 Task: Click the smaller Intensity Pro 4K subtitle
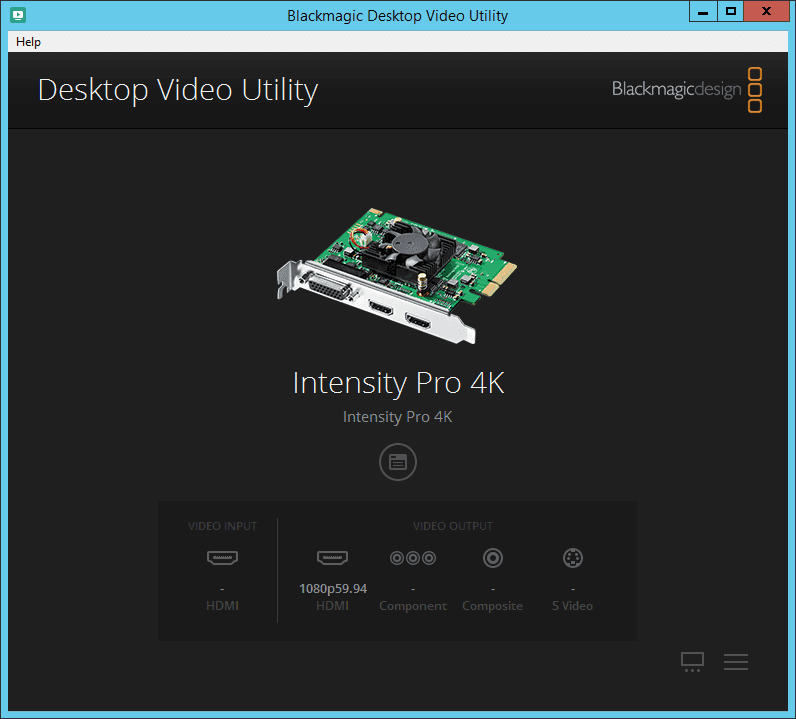click(397, 417)
